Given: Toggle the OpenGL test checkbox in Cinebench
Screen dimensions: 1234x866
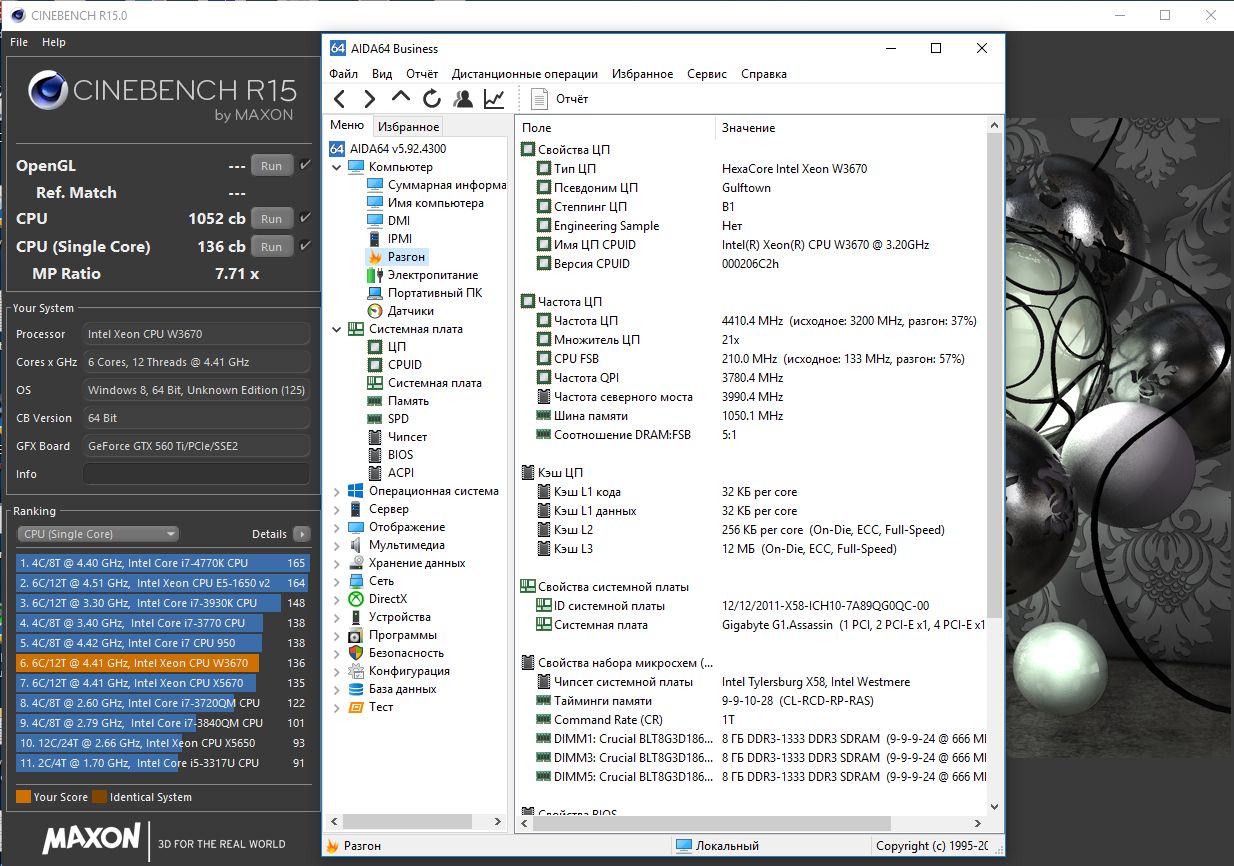Looking at the screenshot, I should [x=306, y=165].
